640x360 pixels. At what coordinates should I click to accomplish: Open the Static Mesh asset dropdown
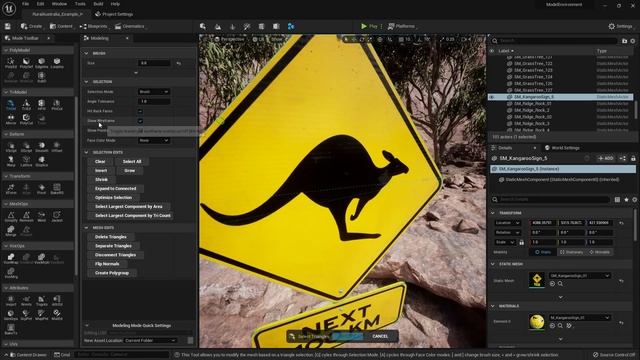pyautogui.click(x=580, y=276)
